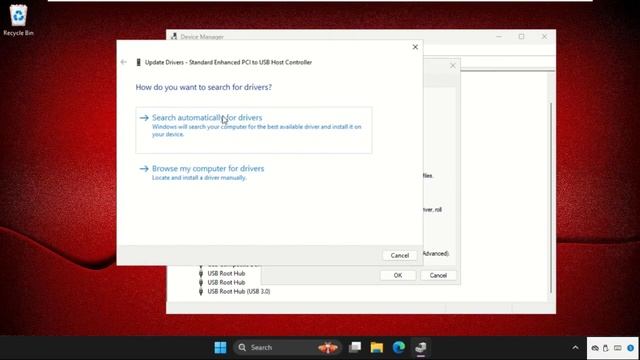
Task: Open File Explorer from the taskbar
Action: (x=377, y=347)
